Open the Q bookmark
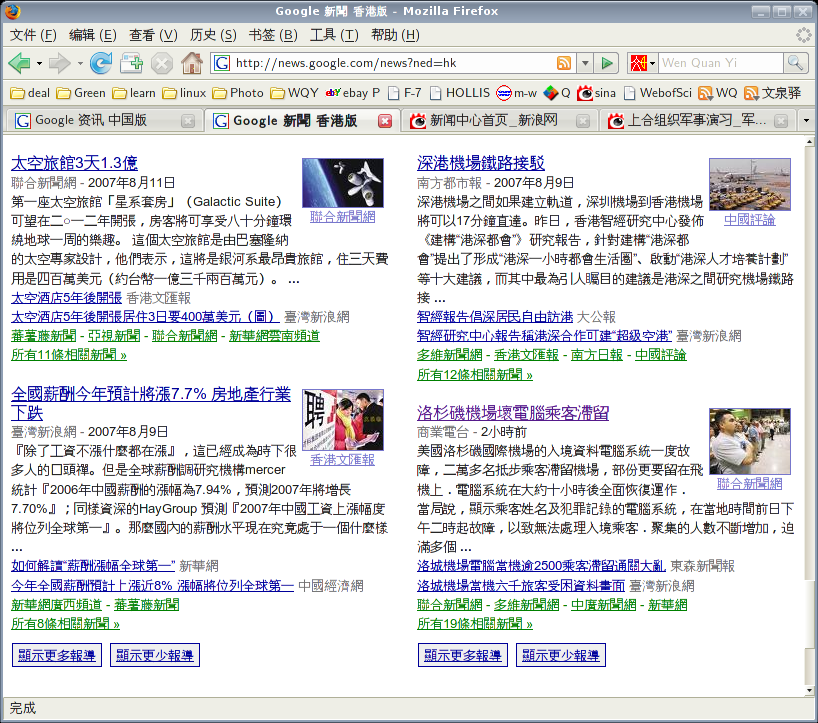This screenshot has height=723, width=818. coord(557,93)
